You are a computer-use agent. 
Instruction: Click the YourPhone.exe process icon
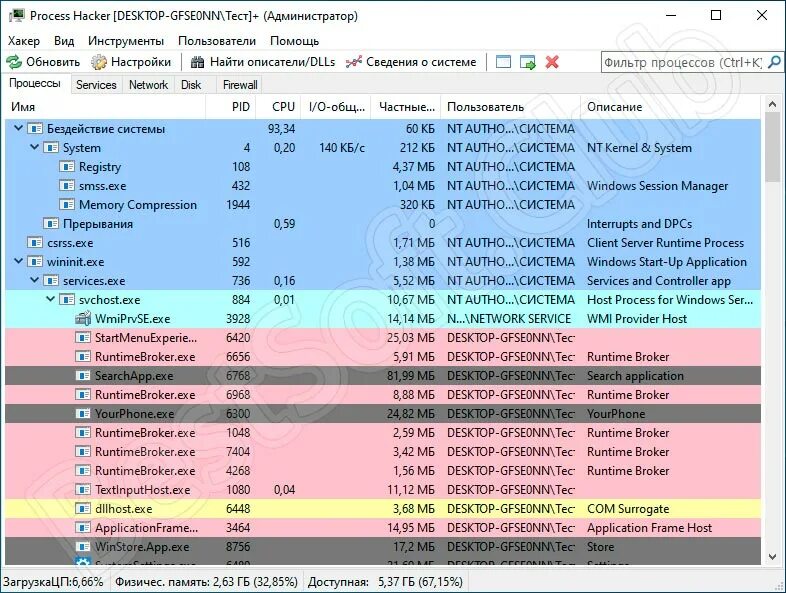tap(83, 414)
